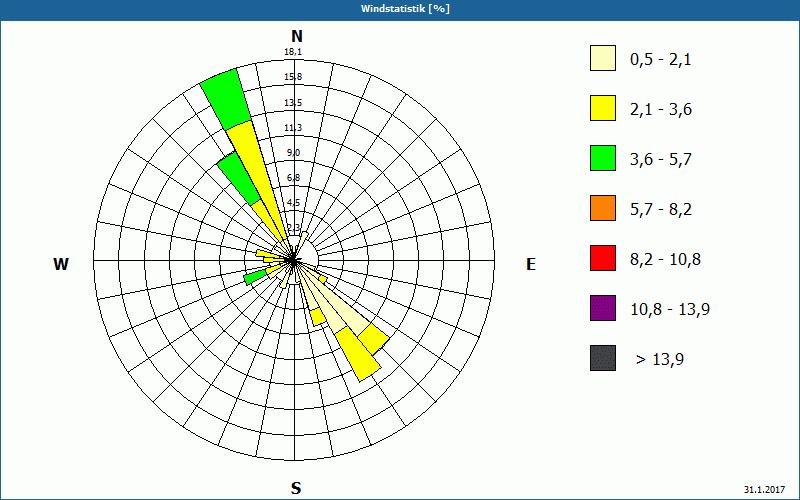Click the pale yellow 0,5 - 2,1 legend swatch
The height and width of the screenshot is (500, 800).
click(x=603, y=58)
